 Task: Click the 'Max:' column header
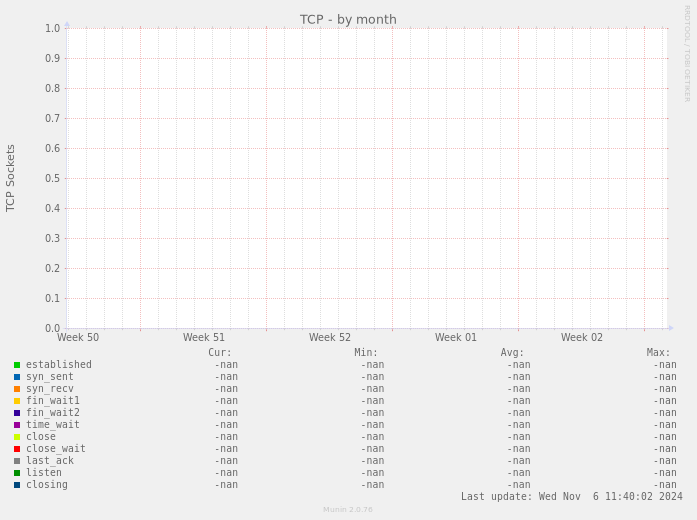[x=658, y=353]
